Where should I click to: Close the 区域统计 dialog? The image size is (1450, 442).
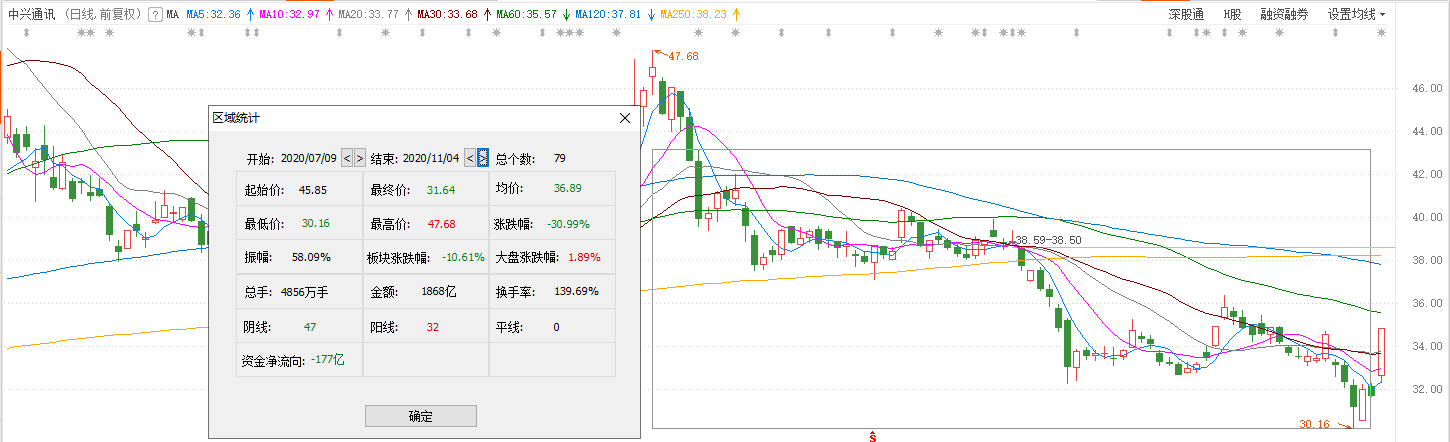[625, 118]
